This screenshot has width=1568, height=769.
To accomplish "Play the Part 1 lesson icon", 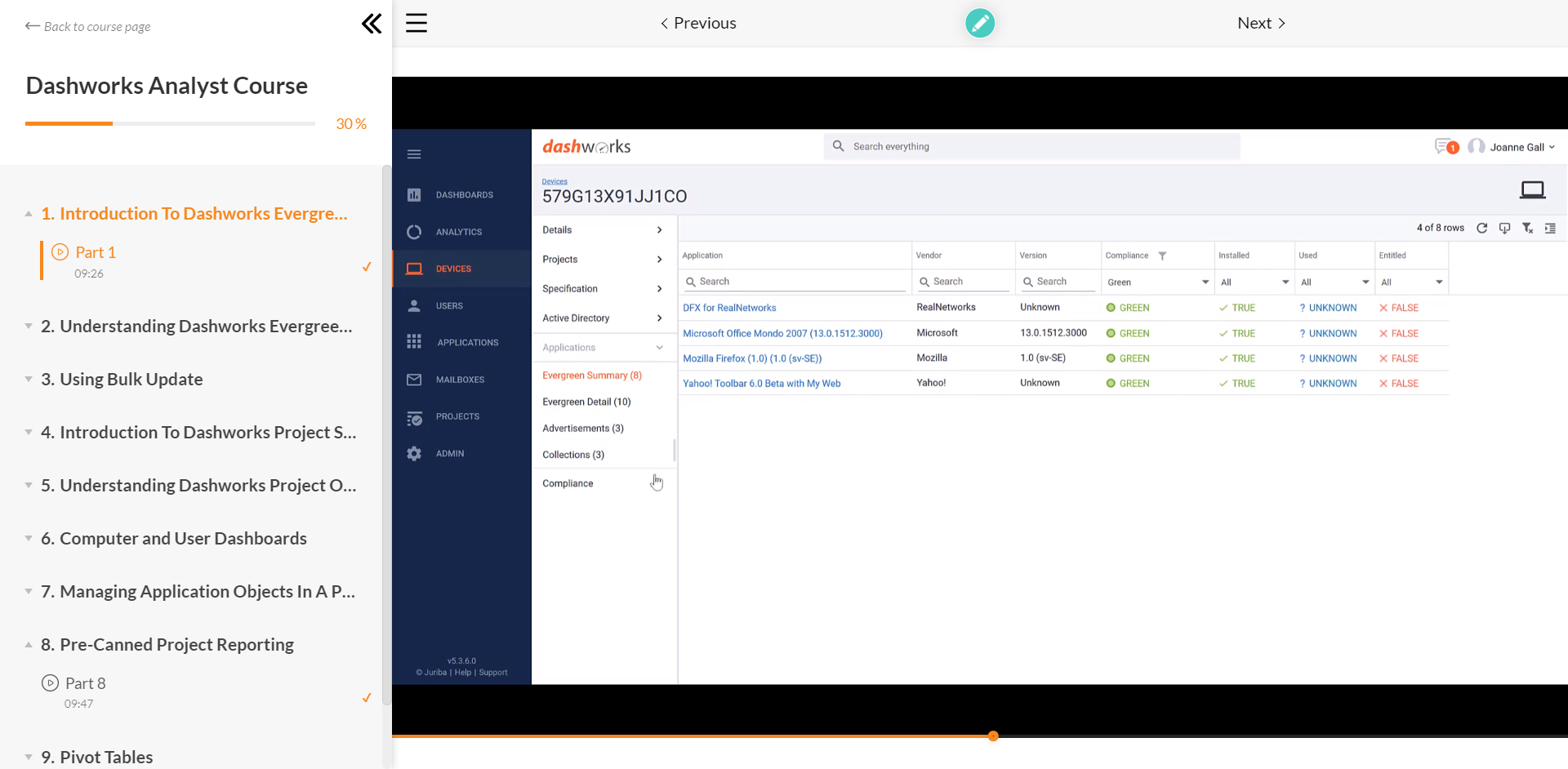I will 60,252.
